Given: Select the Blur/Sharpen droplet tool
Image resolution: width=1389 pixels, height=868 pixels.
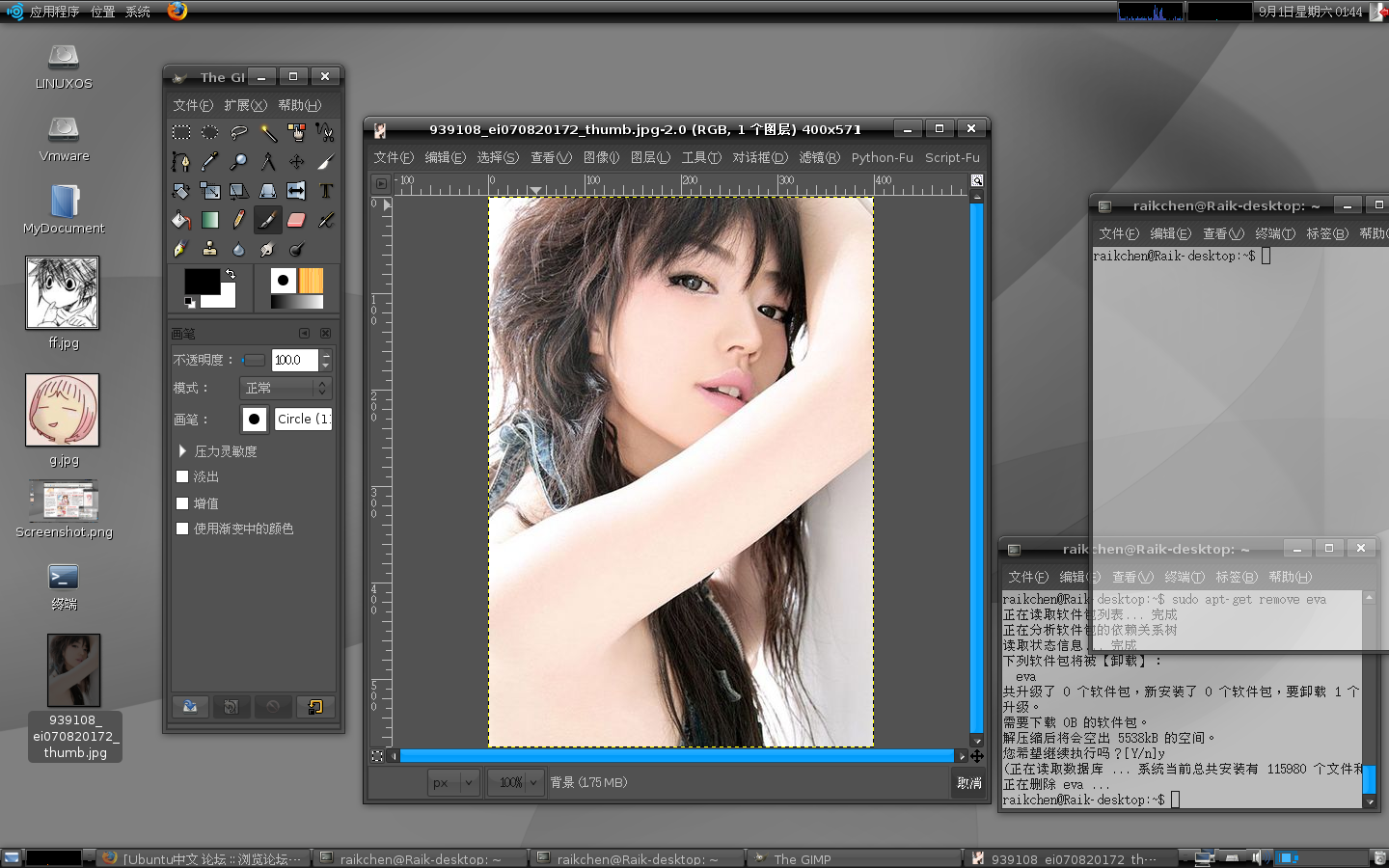Looking at the screenshot, I should [x=239, y=249].
